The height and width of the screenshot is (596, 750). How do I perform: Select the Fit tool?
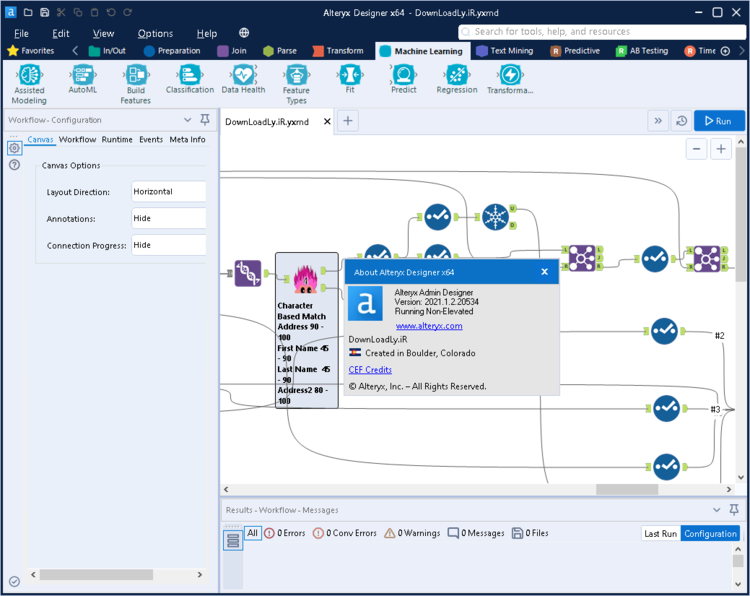[350, 79]
